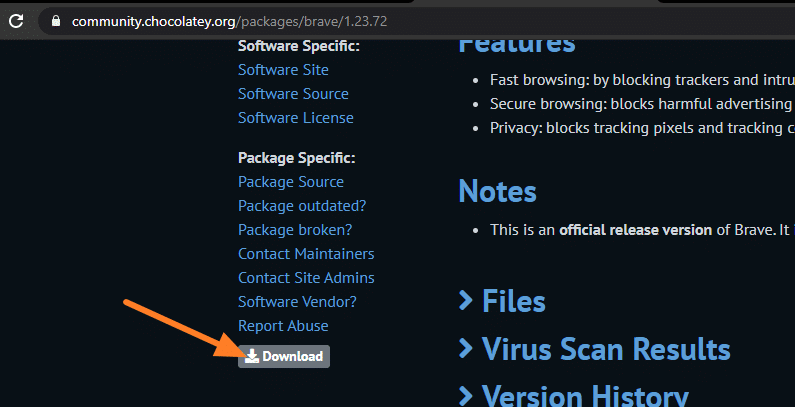795x407 pixels.
Task: Click the 'Package outdated?' link
Action: (302, 206)
